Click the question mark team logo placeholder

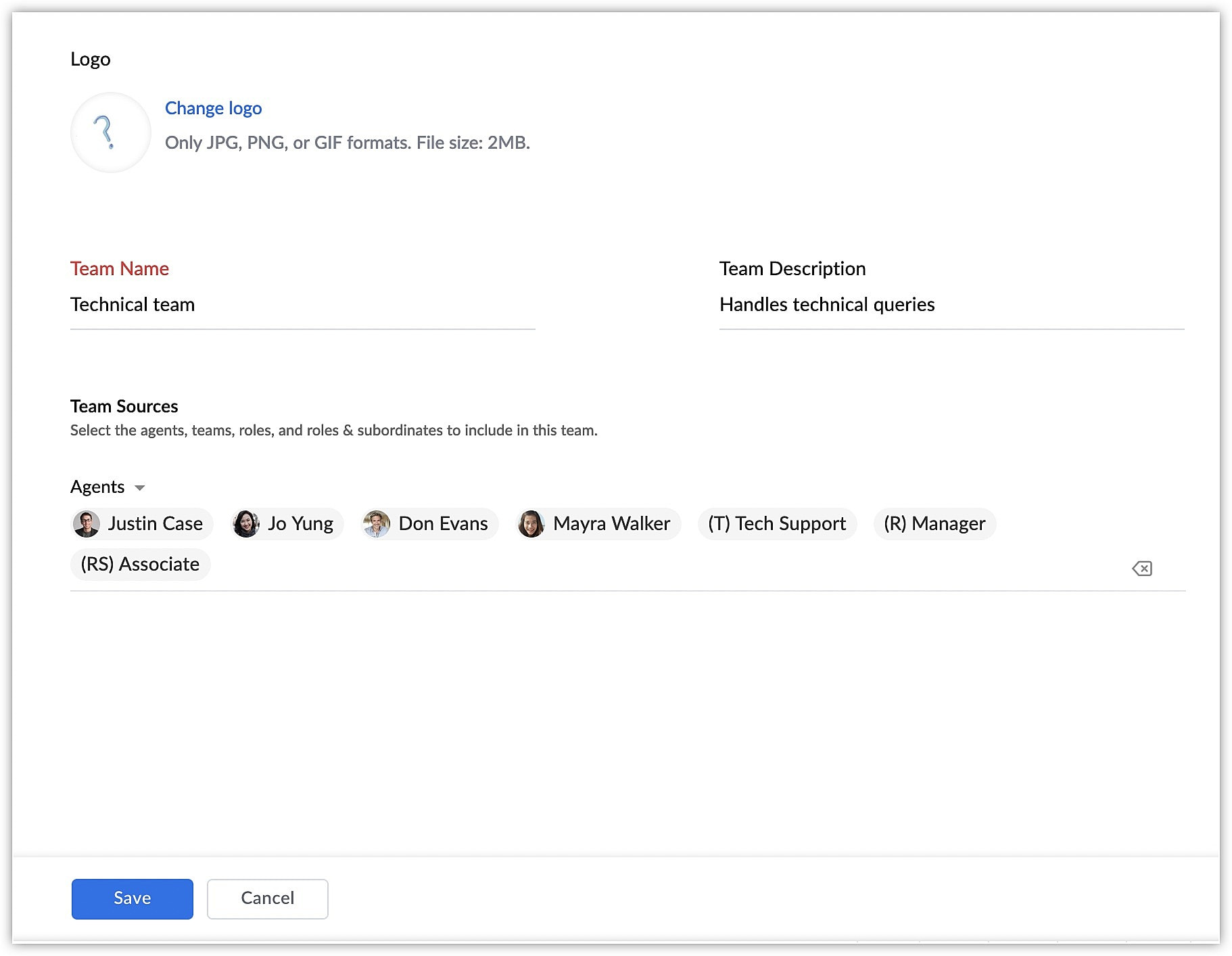coord(111,133)
